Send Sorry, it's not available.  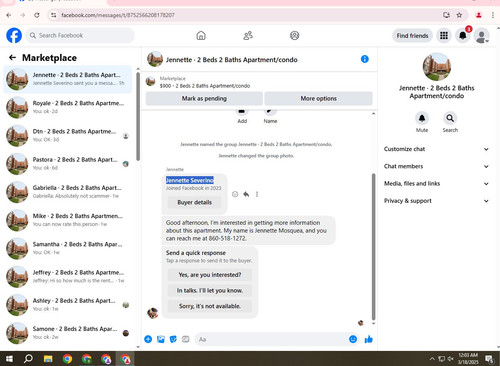coord(210,306)
